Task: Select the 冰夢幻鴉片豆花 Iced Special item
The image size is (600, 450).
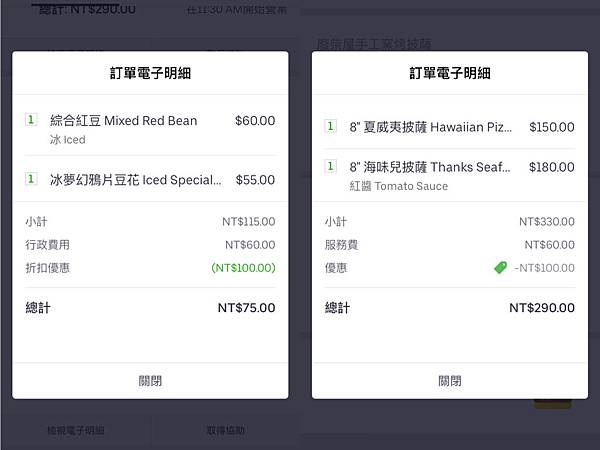Action: click(x=136, y=180)
